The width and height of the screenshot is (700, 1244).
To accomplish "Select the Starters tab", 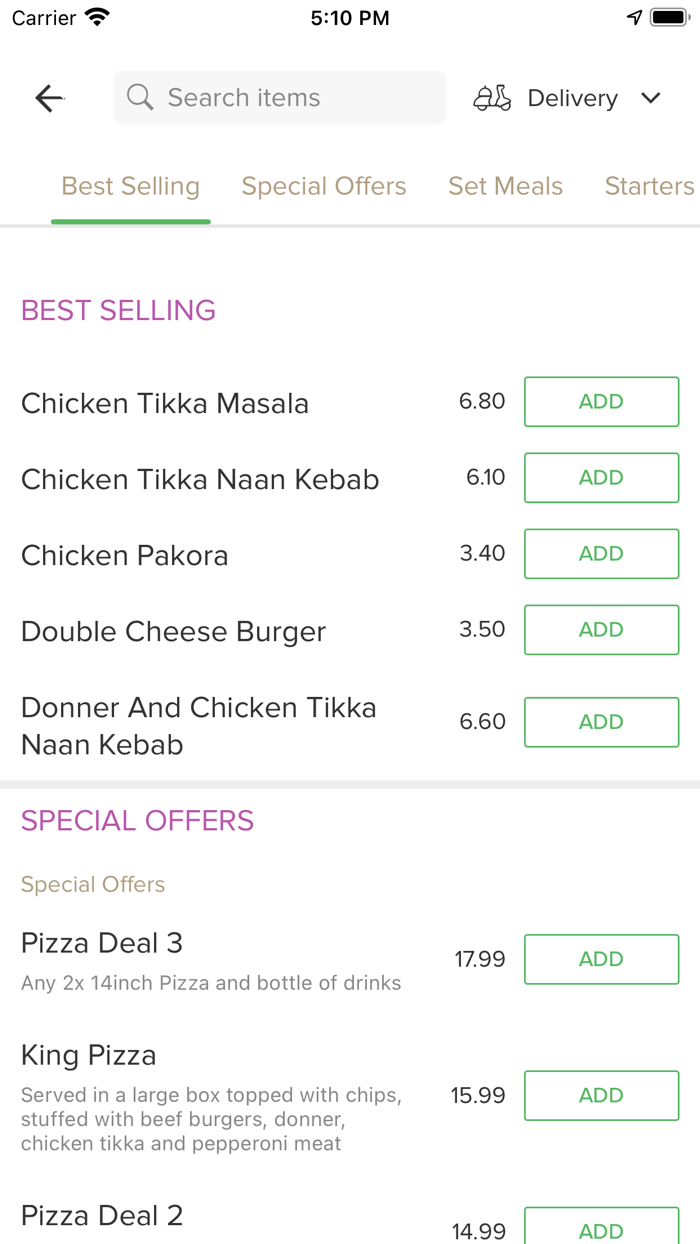I will click(x=649, y=186).
